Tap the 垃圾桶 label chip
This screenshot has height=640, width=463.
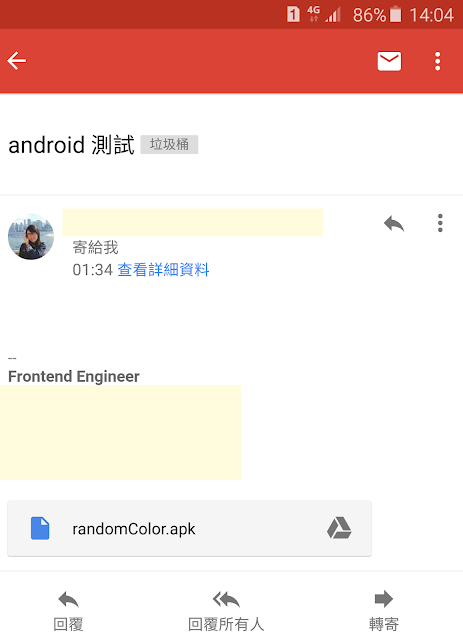[x=169, y=144]
